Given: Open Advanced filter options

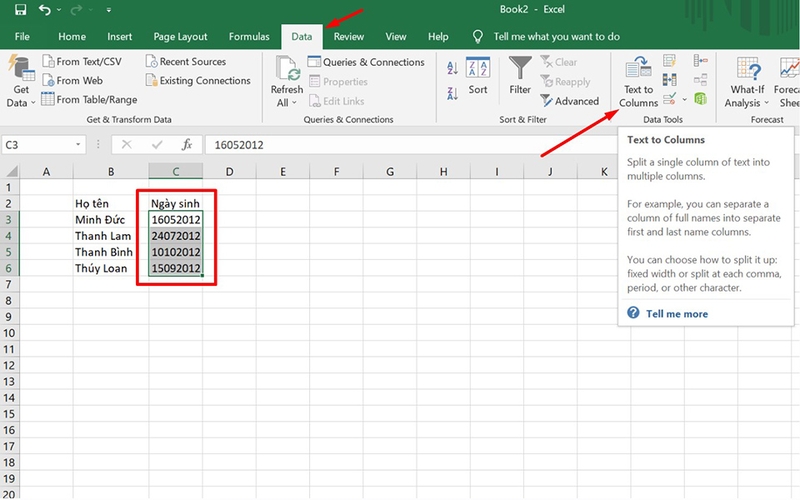Looking at the screenshot, I should pyautogui.click(x=569, y=101).
